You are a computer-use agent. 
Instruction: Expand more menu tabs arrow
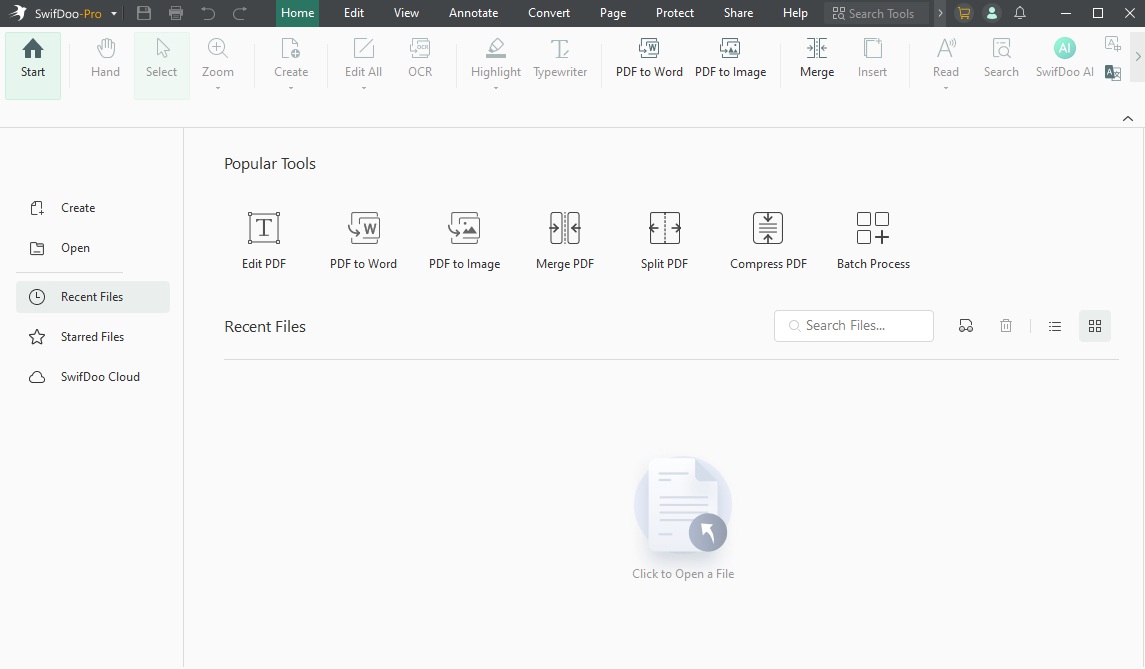[940, 13]
